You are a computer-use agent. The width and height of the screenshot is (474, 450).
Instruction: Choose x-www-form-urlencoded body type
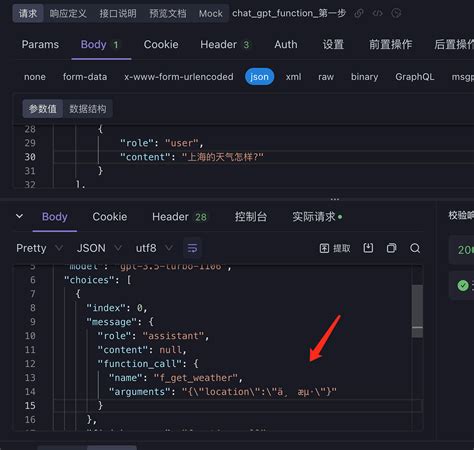coord(179,77)
